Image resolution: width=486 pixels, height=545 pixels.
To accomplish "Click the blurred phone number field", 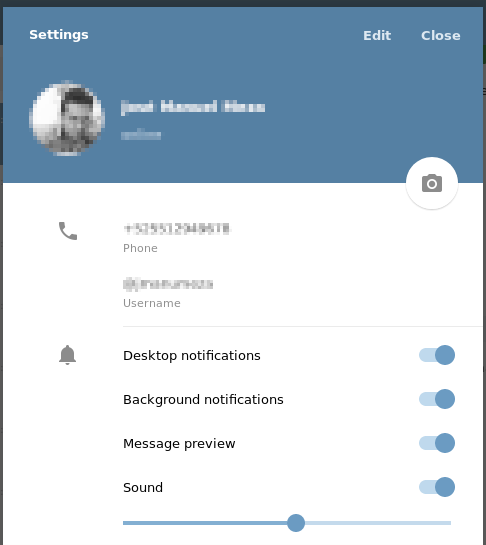I will 177,229.
